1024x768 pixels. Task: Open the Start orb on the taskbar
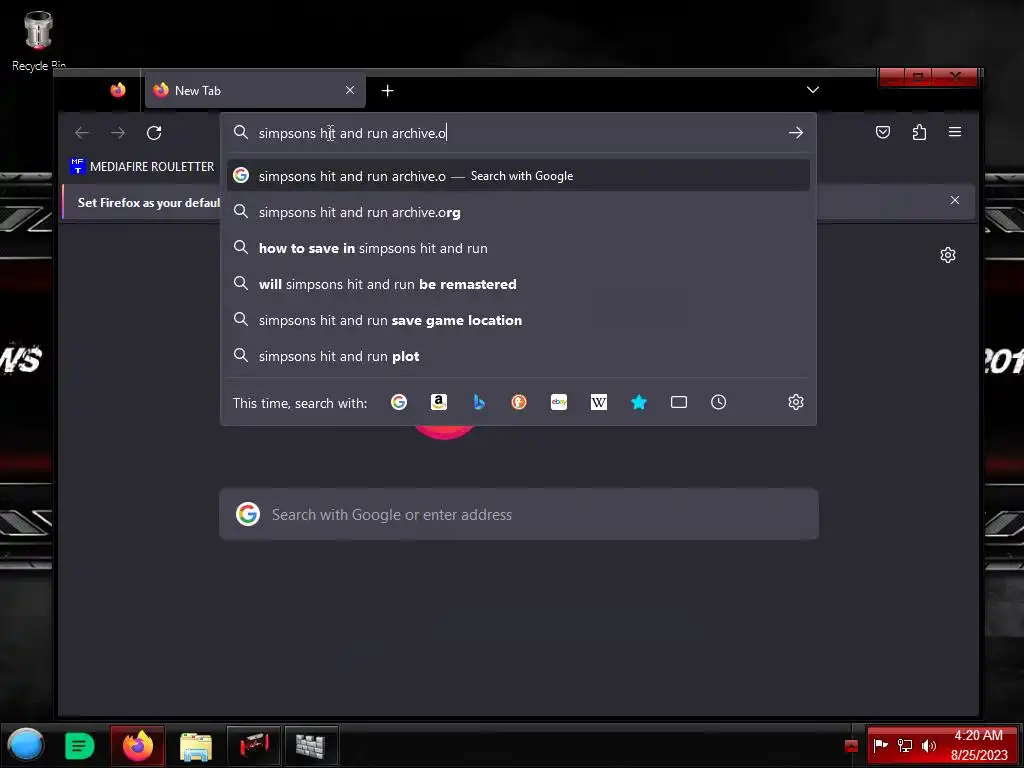(25, 745)
